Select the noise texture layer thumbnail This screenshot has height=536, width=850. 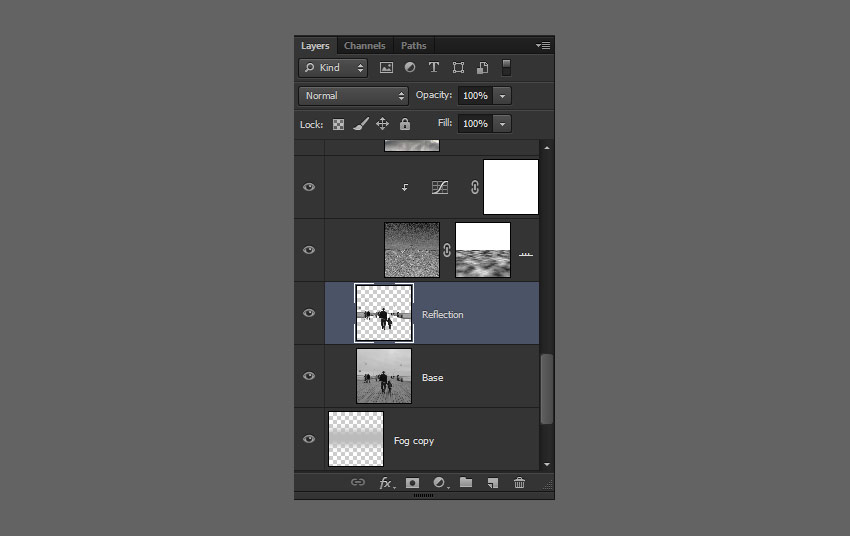[412, 250]
